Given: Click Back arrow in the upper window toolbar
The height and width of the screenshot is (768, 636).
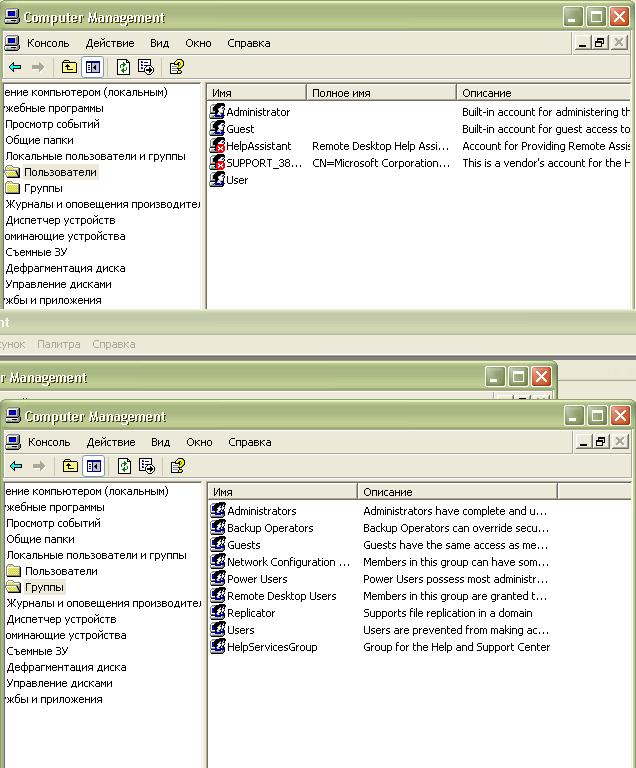Looking at the screenshot, I should coord(15,67).
